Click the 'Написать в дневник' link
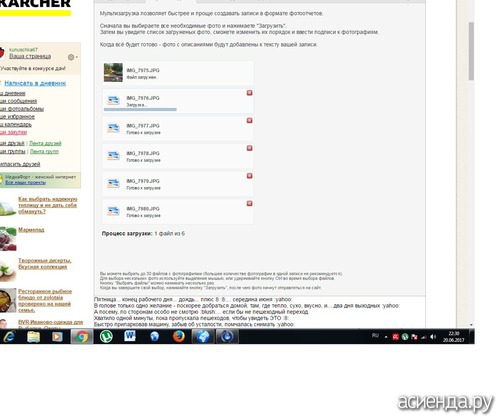This screenshot has height=417, width=500. (x=35, y=83)
